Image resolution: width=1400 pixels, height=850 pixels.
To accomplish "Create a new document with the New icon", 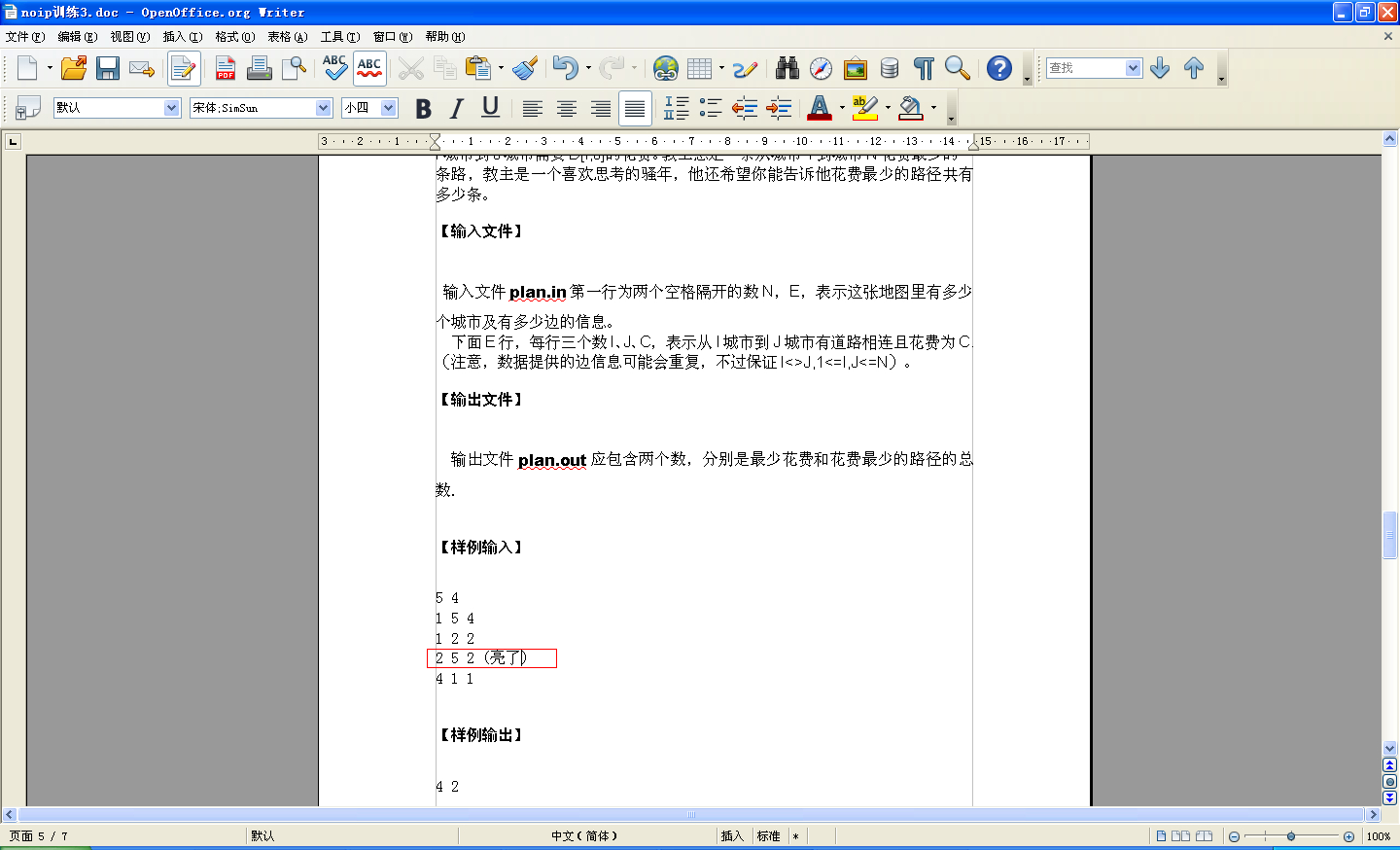I will [27, 68].
